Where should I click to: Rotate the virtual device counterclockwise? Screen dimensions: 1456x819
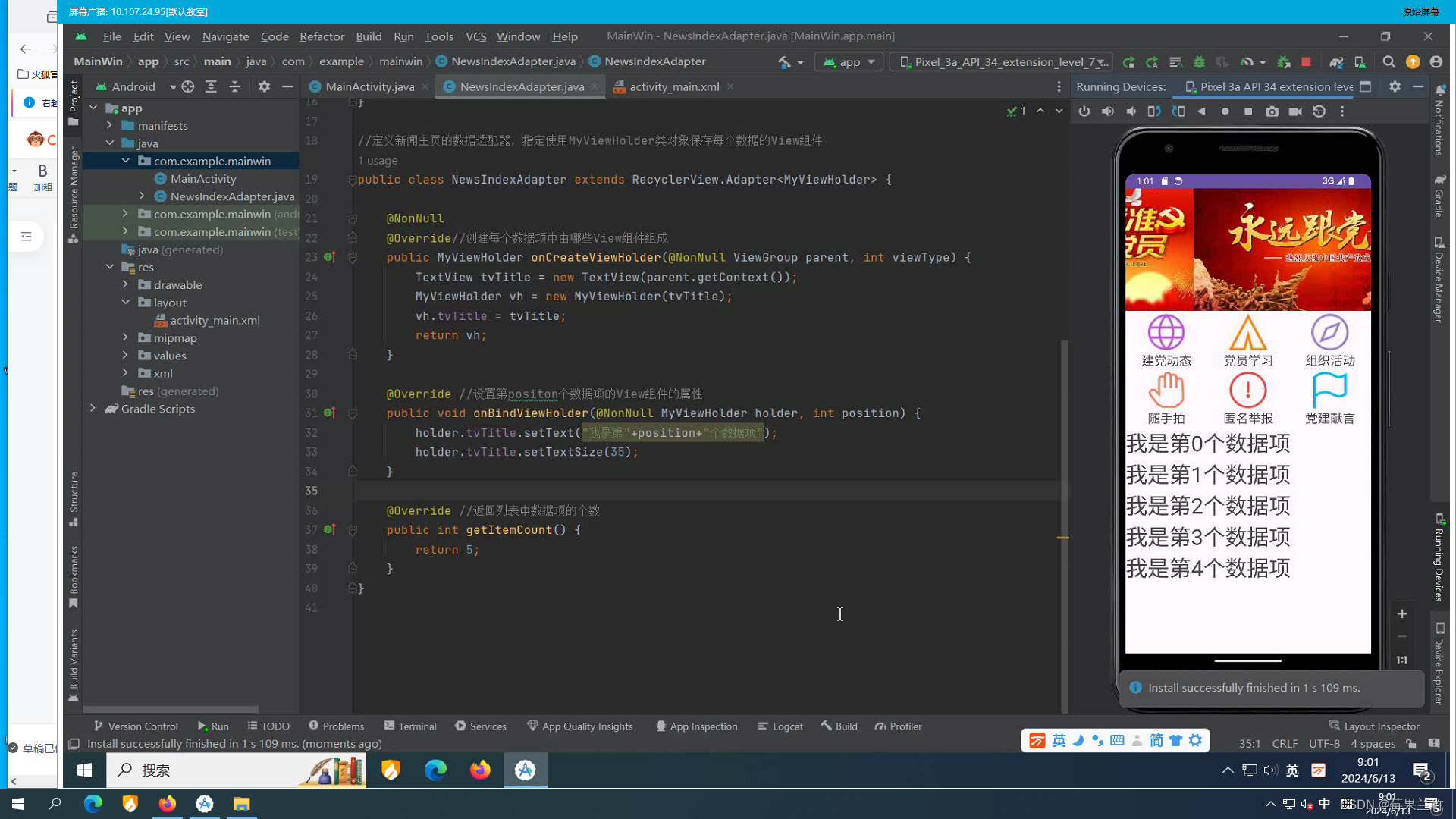coord(1153,111)
